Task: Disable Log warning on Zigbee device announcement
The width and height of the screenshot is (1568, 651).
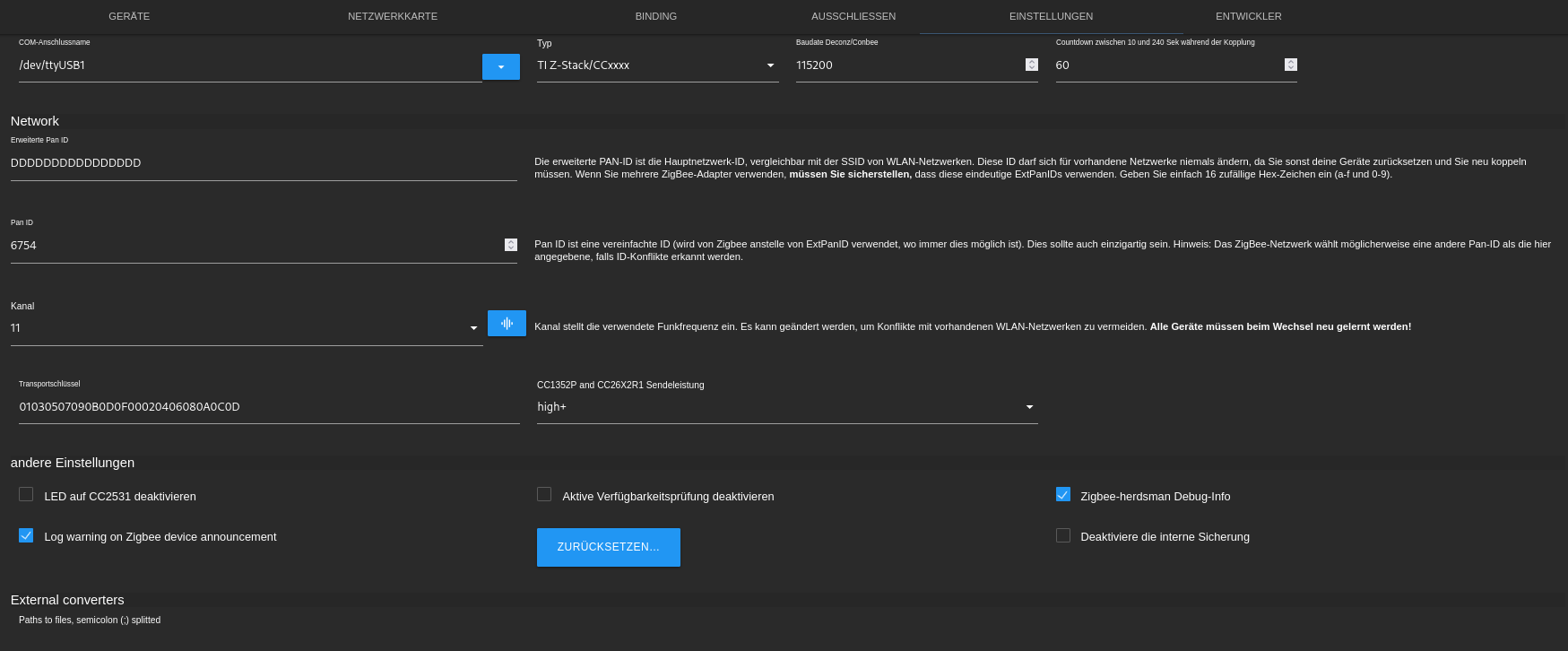Action: click(26, 535)
